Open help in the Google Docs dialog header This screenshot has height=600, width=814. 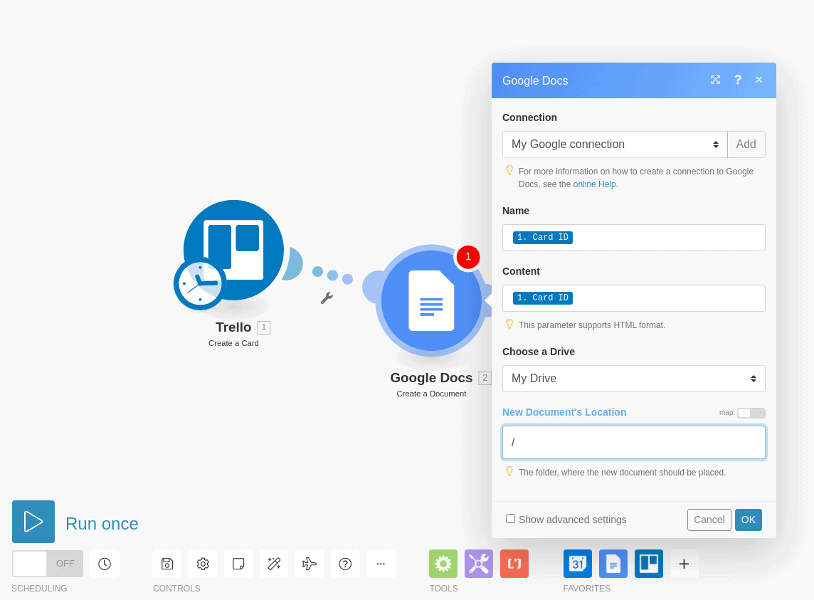(x=738, y=79)
